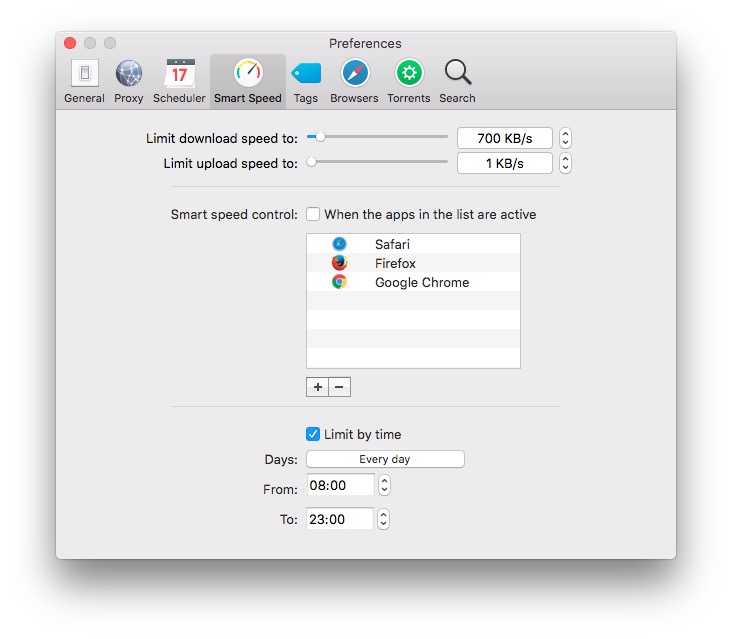Click the To time field showing 23:00
Image resolution: width=732 pixels, height=639 pixels.
[x=340, y=519]
